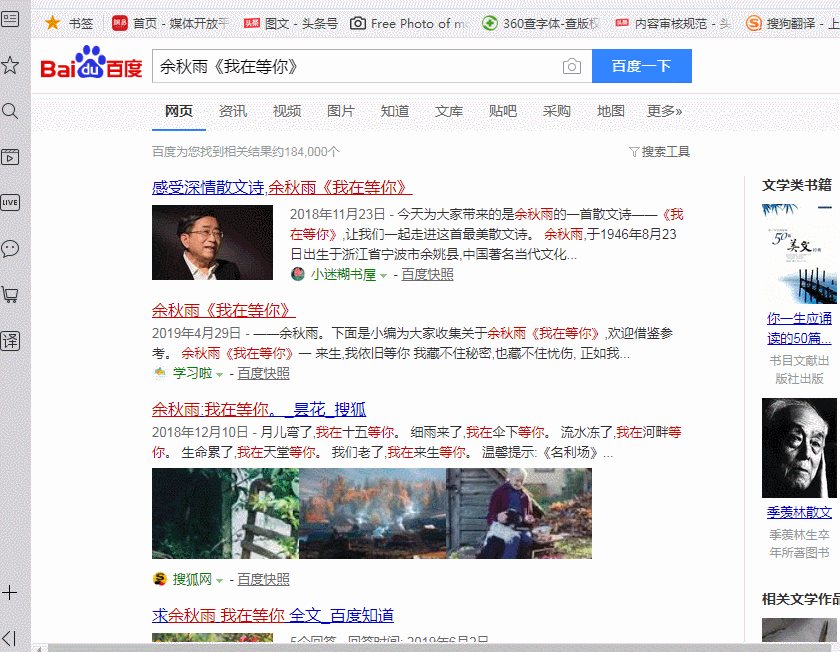Switch to the 地图 tab

pyautogui.click(x=611, y=111)
